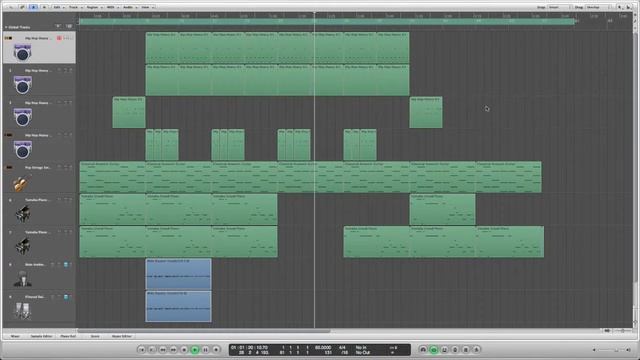Click the drum machine icon on the top selected track
Image resolution: width=640 pixels, height=360 pixels.
22,53
